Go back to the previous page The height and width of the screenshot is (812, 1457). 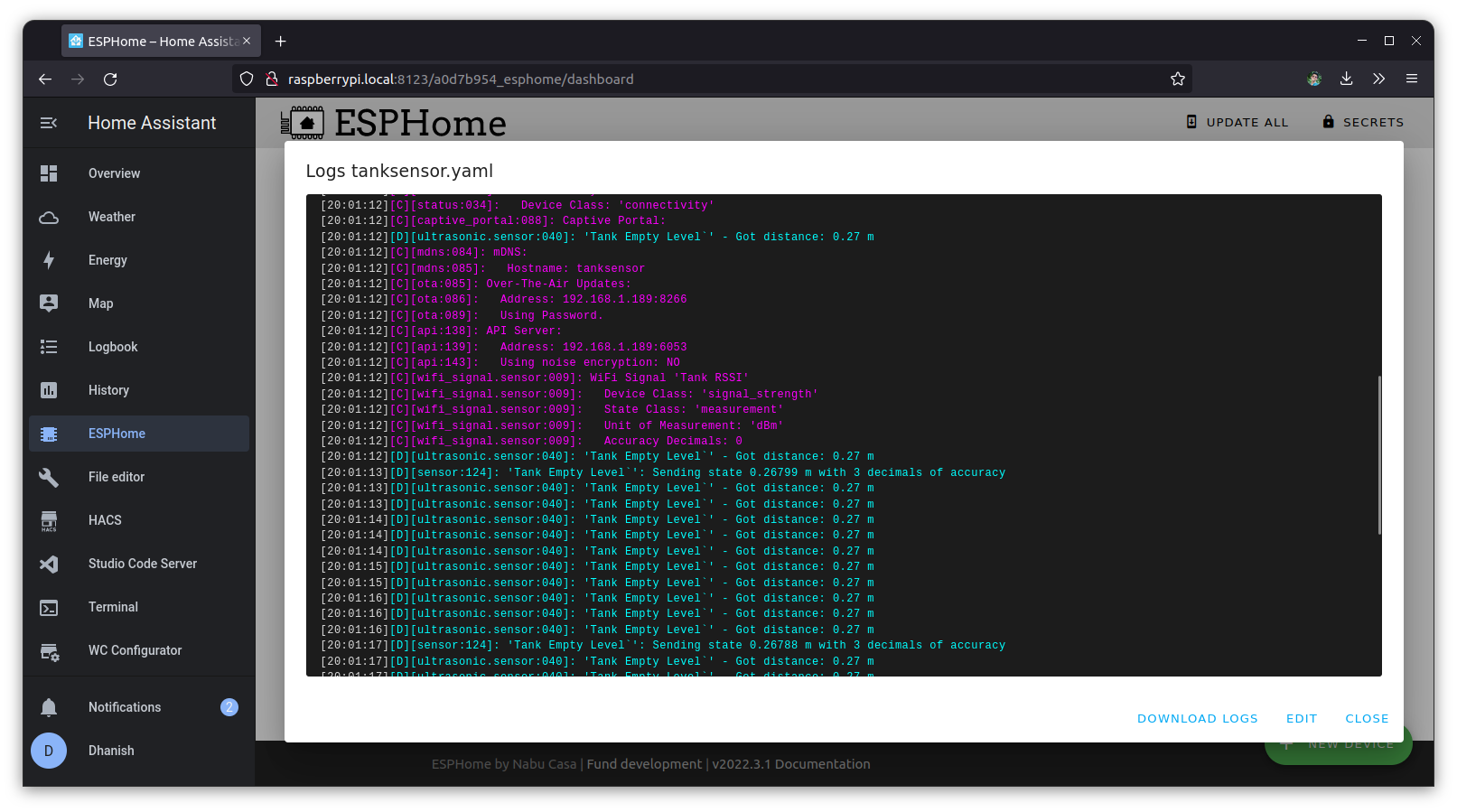click(x=45, y=79)
